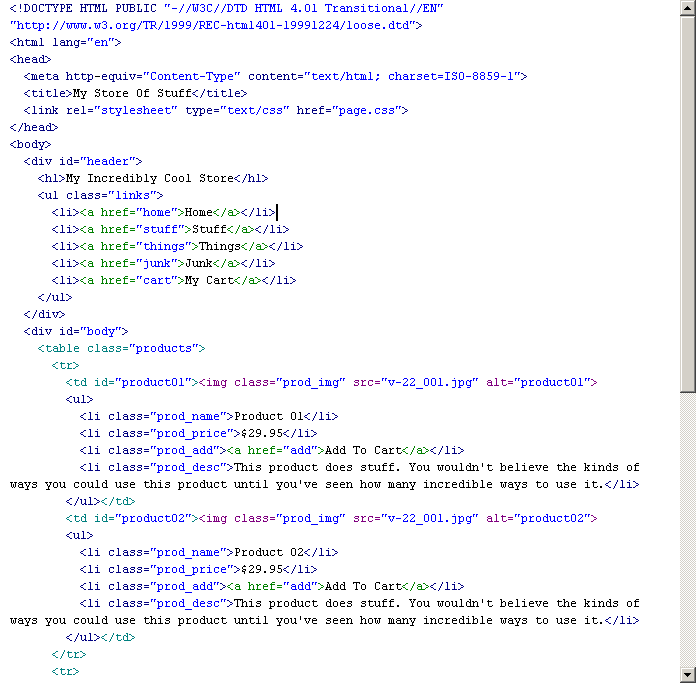Click the vertical scrollbar thumb
This screenshot has width=696, height=683.
(687, 200)
